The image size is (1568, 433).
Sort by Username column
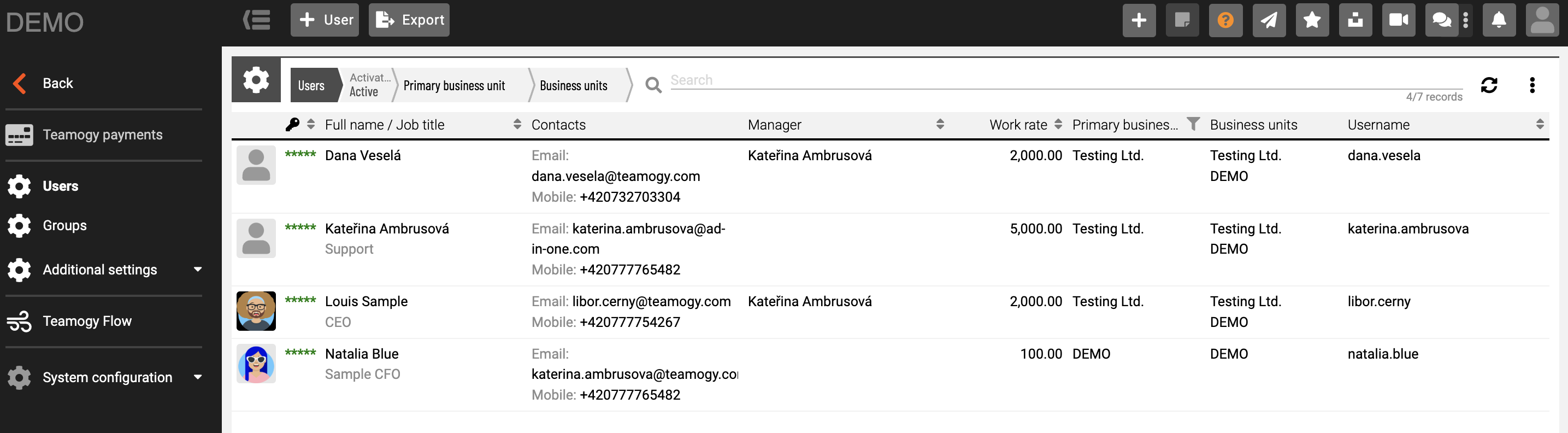[x=1540, y=124]
